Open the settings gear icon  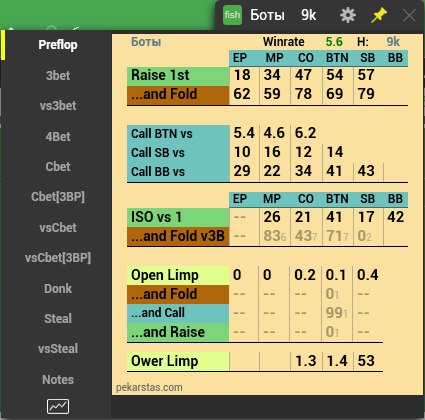tap(348, 15)
